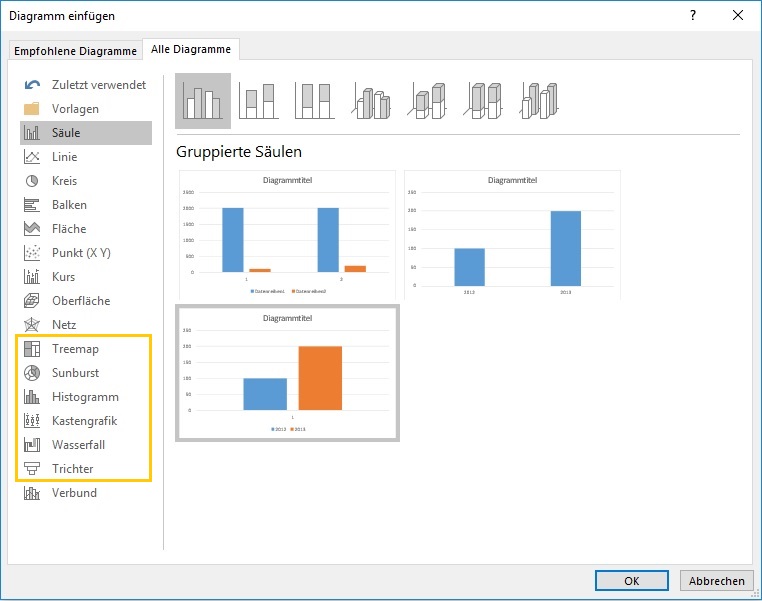Select the first chart preview with two series
This screenshot has height=601, width=762.
(287, 234)
